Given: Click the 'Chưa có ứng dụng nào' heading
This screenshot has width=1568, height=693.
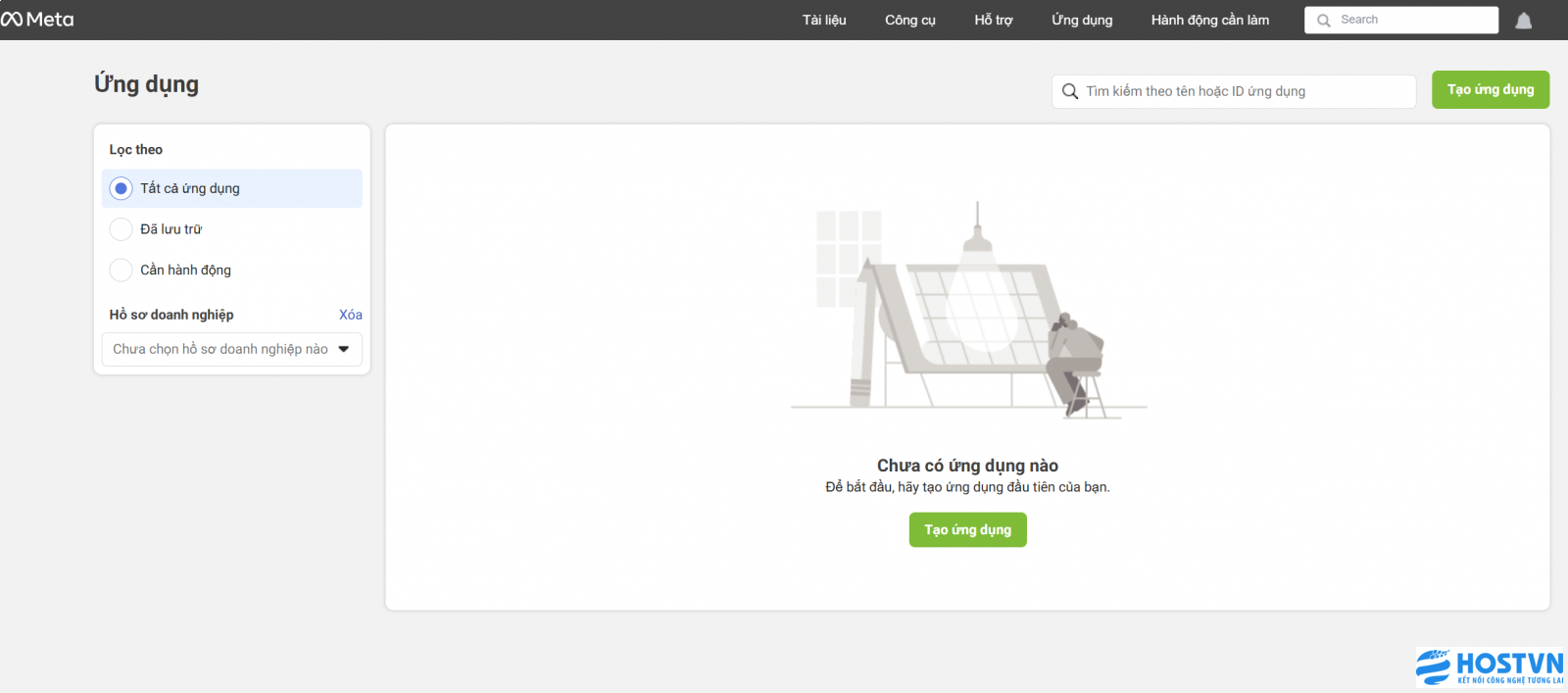Looking at the screenshot, I should tap(967, 466).
